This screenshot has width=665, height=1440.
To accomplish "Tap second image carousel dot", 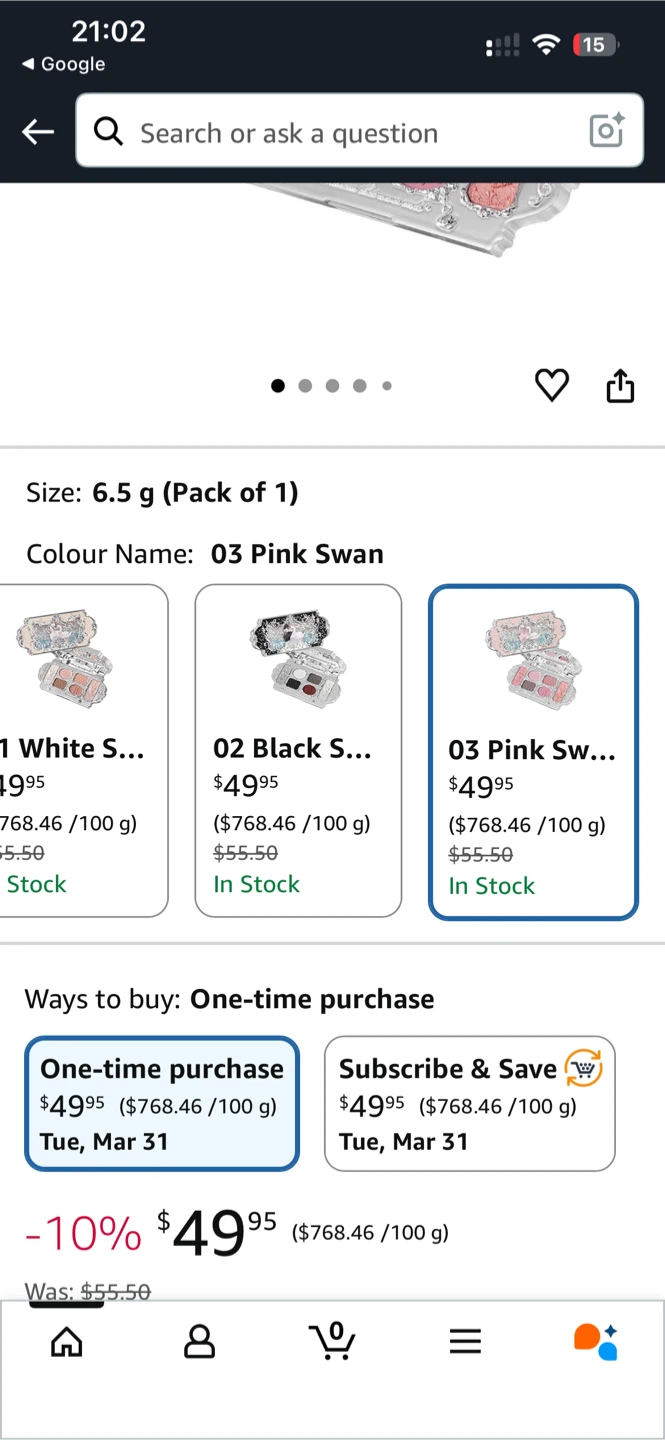I will pyautogui.click(x=305, y=386).
